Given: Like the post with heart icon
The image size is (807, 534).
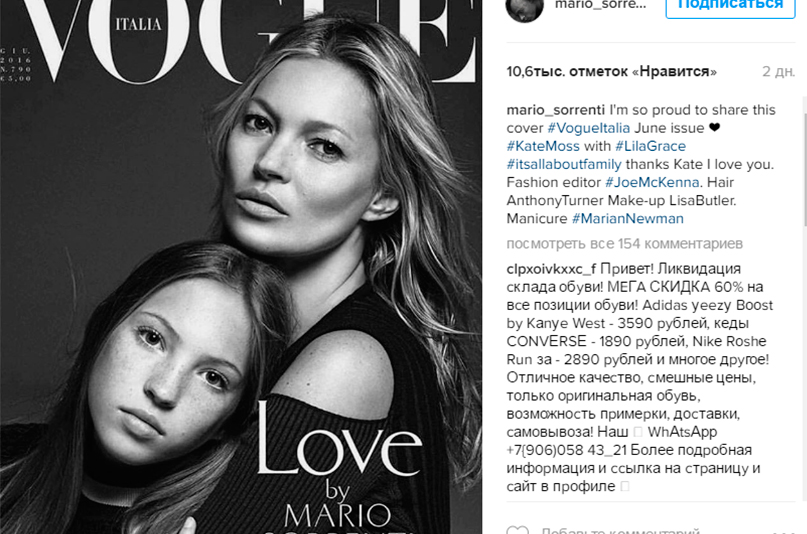Looking at the screenshot, I should point(517,530).
